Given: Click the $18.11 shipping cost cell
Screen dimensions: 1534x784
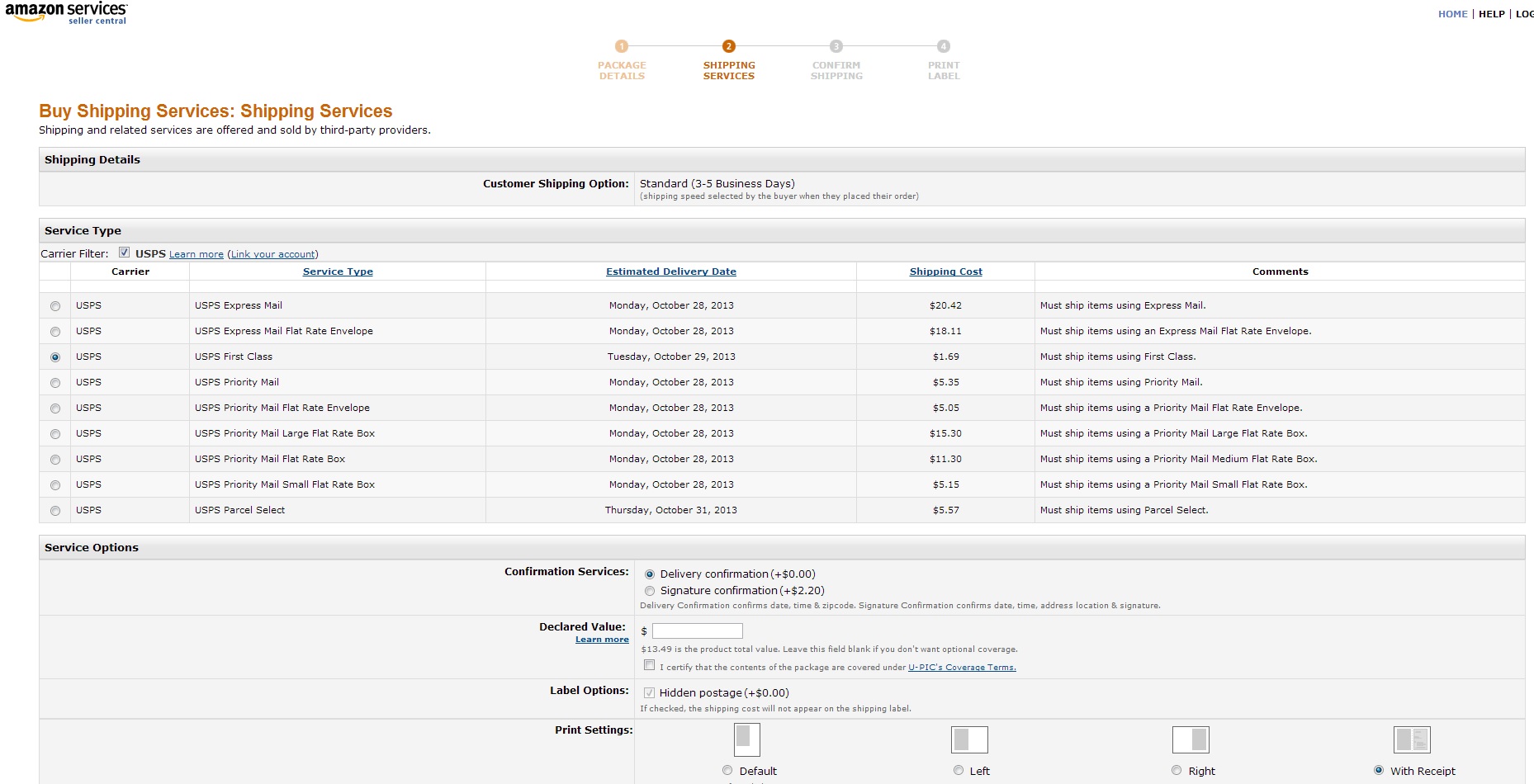Looking at the screenshot, I should [946, 332].
